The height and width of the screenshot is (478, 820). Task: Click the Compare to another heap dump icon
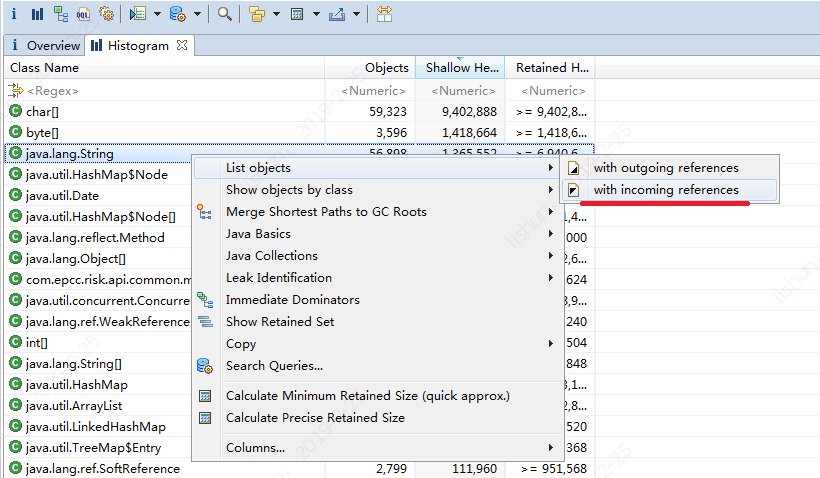coord(384,14)
